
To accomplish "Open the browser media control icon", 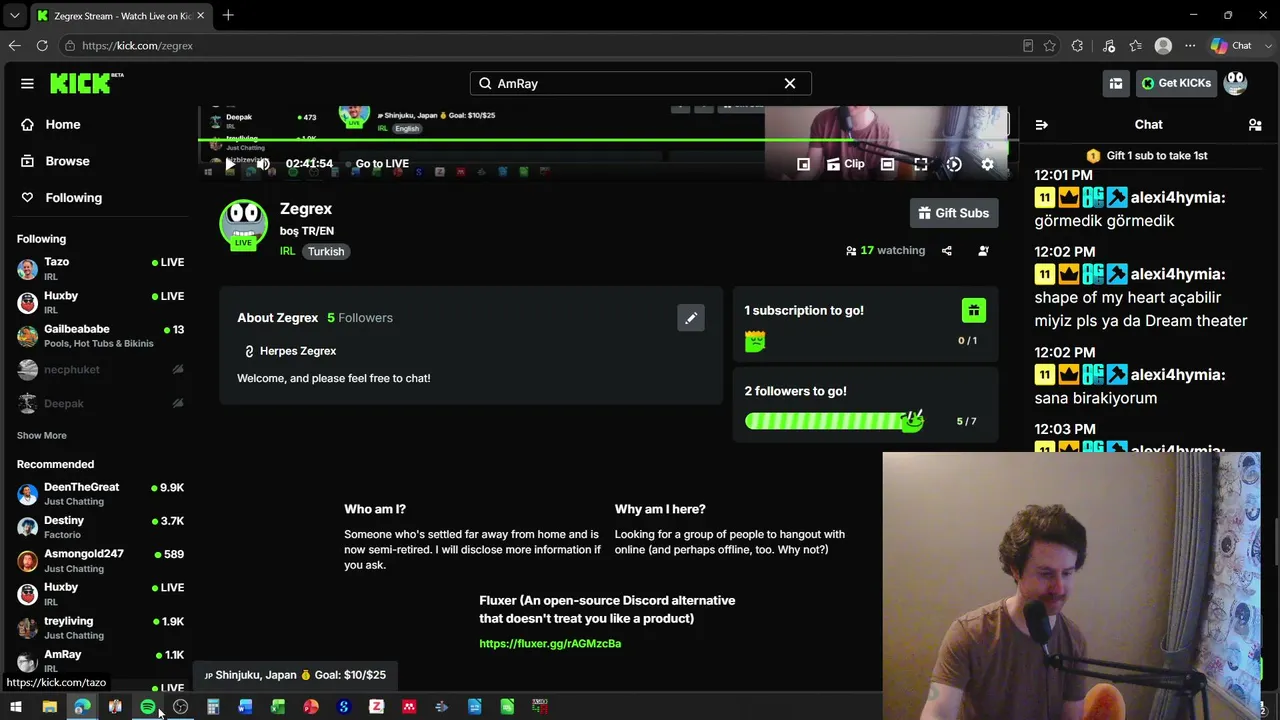I will coord(1109,45).
